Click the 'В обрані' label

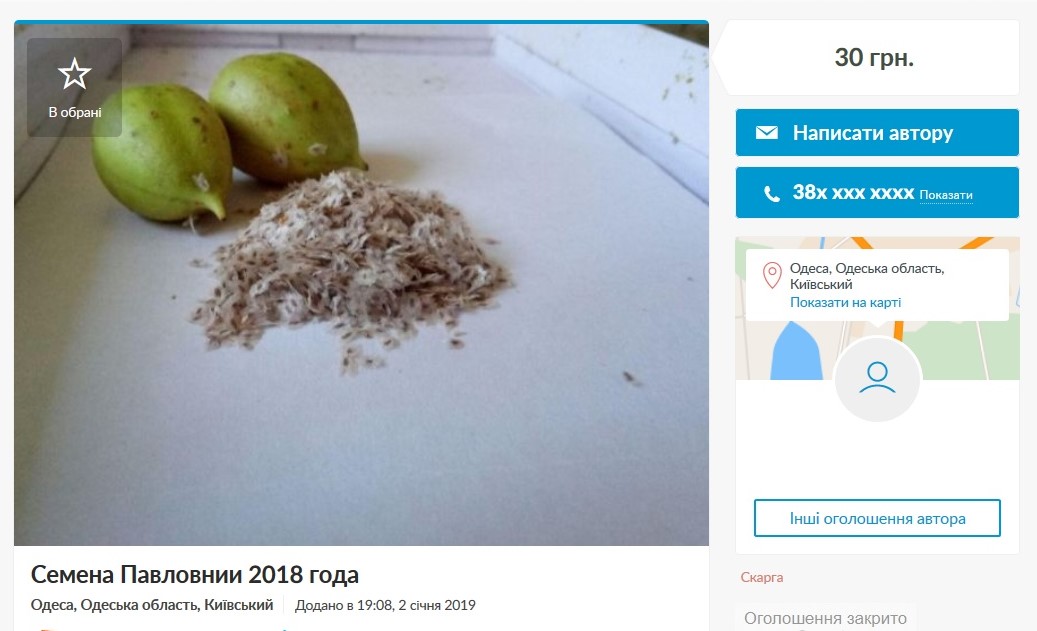click(x=75, y=112)
